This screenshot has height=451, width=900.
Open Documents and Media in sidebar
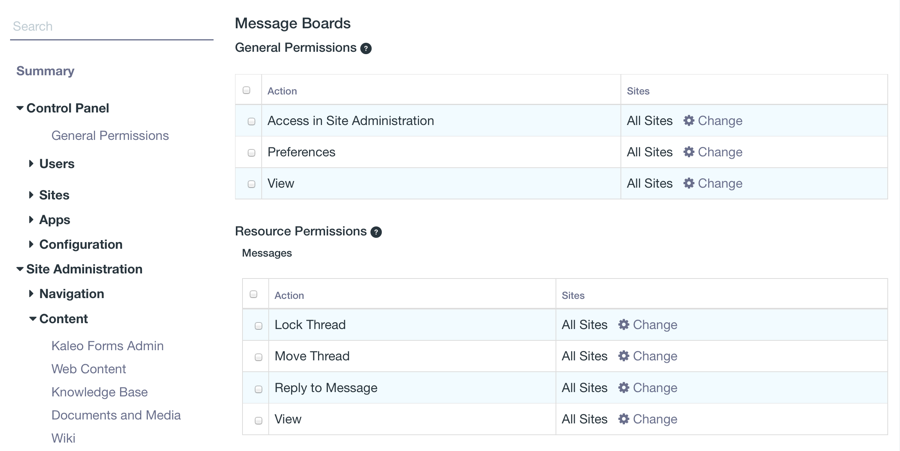(116, 415)
